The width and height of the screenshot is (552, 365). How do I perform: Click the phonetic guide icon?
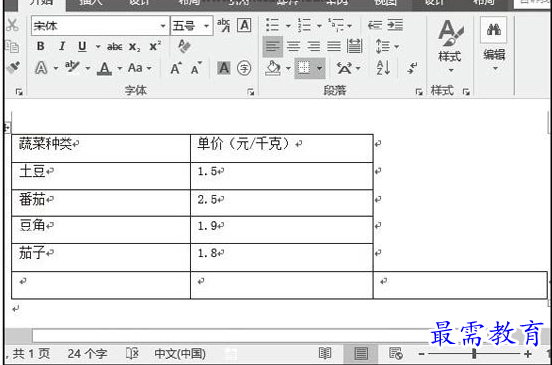coord(224,25)
